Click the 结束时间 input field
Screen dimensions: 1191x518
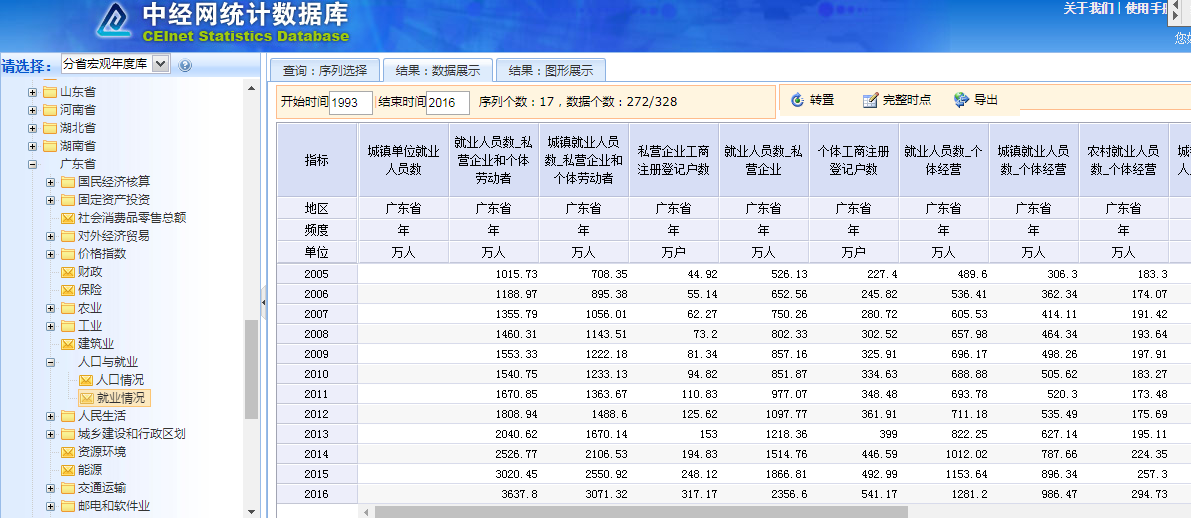pos(448,103)
